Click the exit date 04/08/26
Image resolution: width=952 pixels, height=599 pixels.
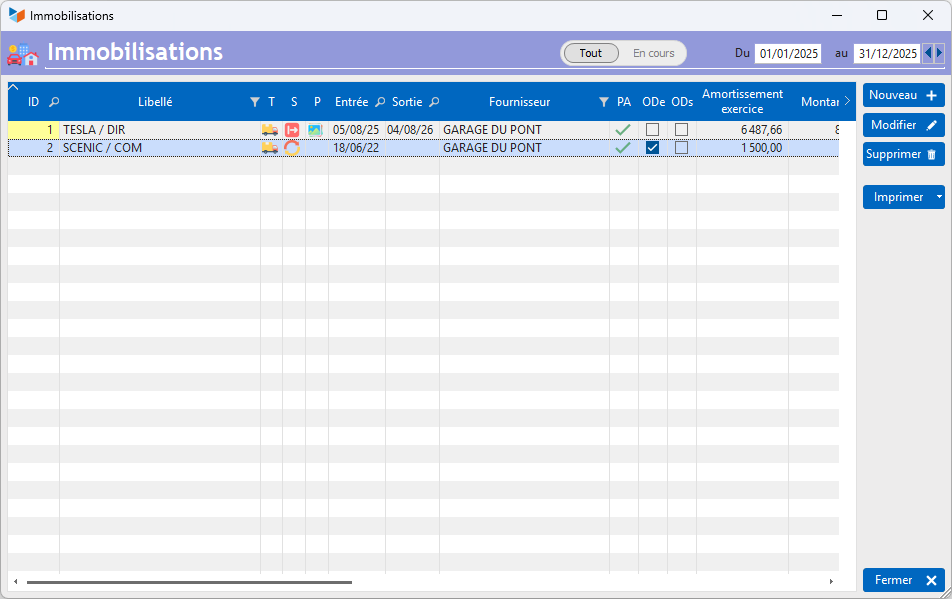pyautogui.click(x=410, y=130)
